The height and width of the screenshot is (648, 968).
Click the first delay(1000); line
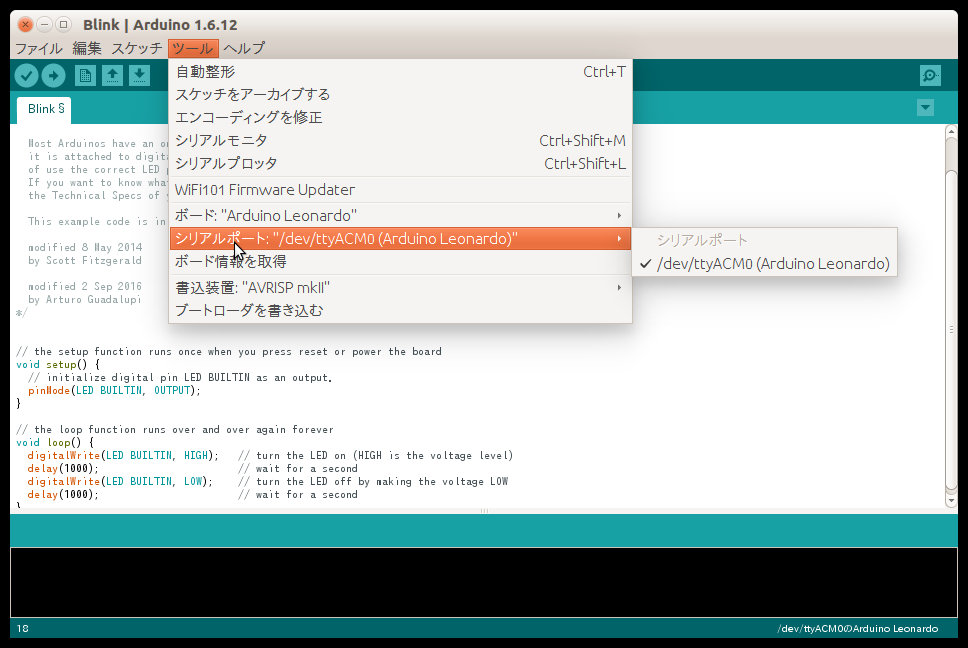coord(63,468)
